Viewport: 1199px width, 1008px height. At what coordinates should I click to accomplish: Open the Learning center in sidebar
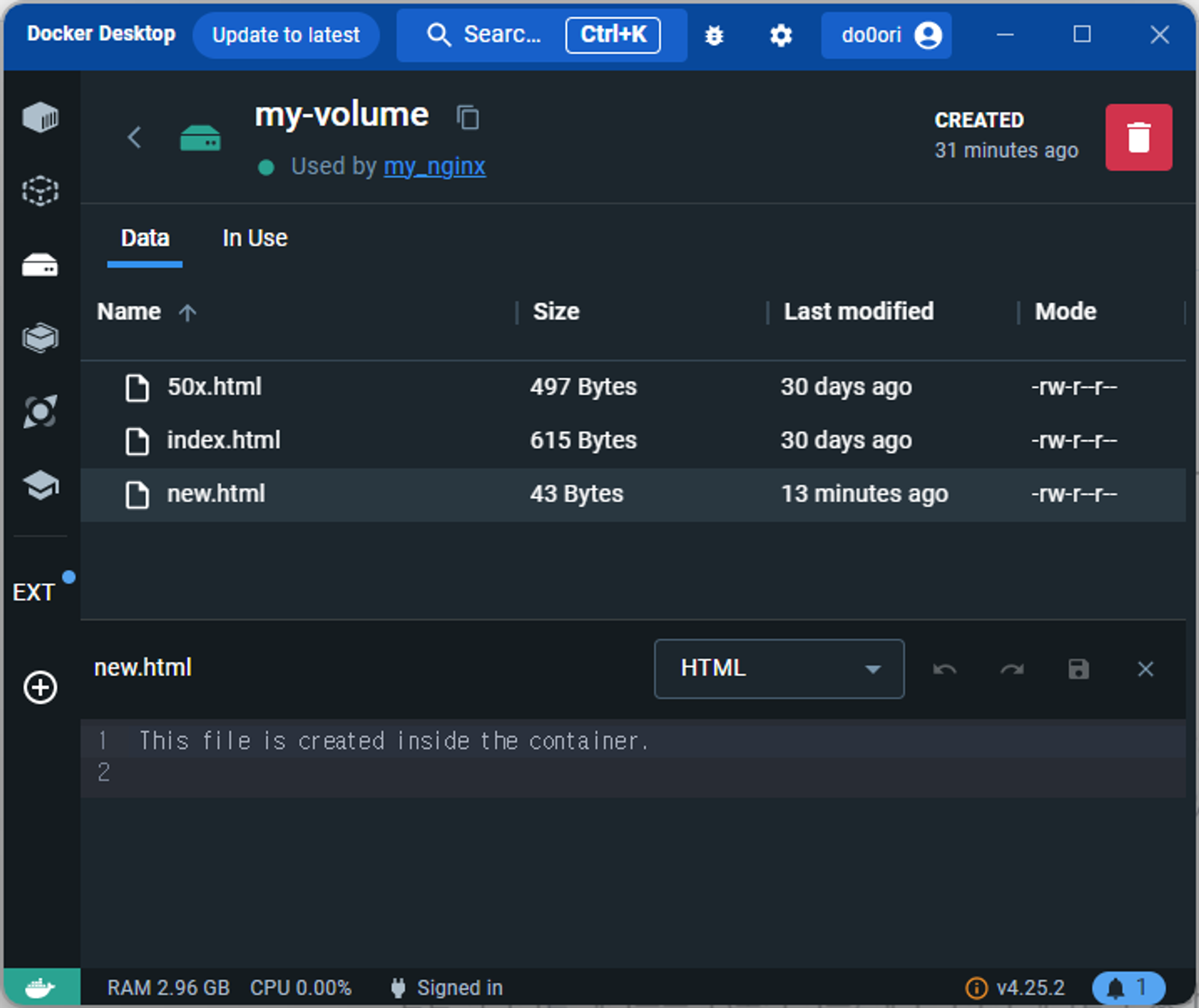pos(40,485)
